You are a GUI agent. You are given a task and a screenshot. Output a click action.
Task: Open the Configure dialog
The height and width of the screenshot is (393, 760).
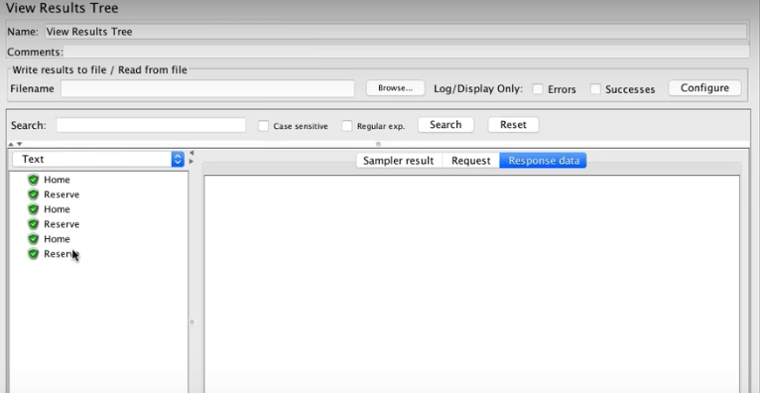click(704, 88)
